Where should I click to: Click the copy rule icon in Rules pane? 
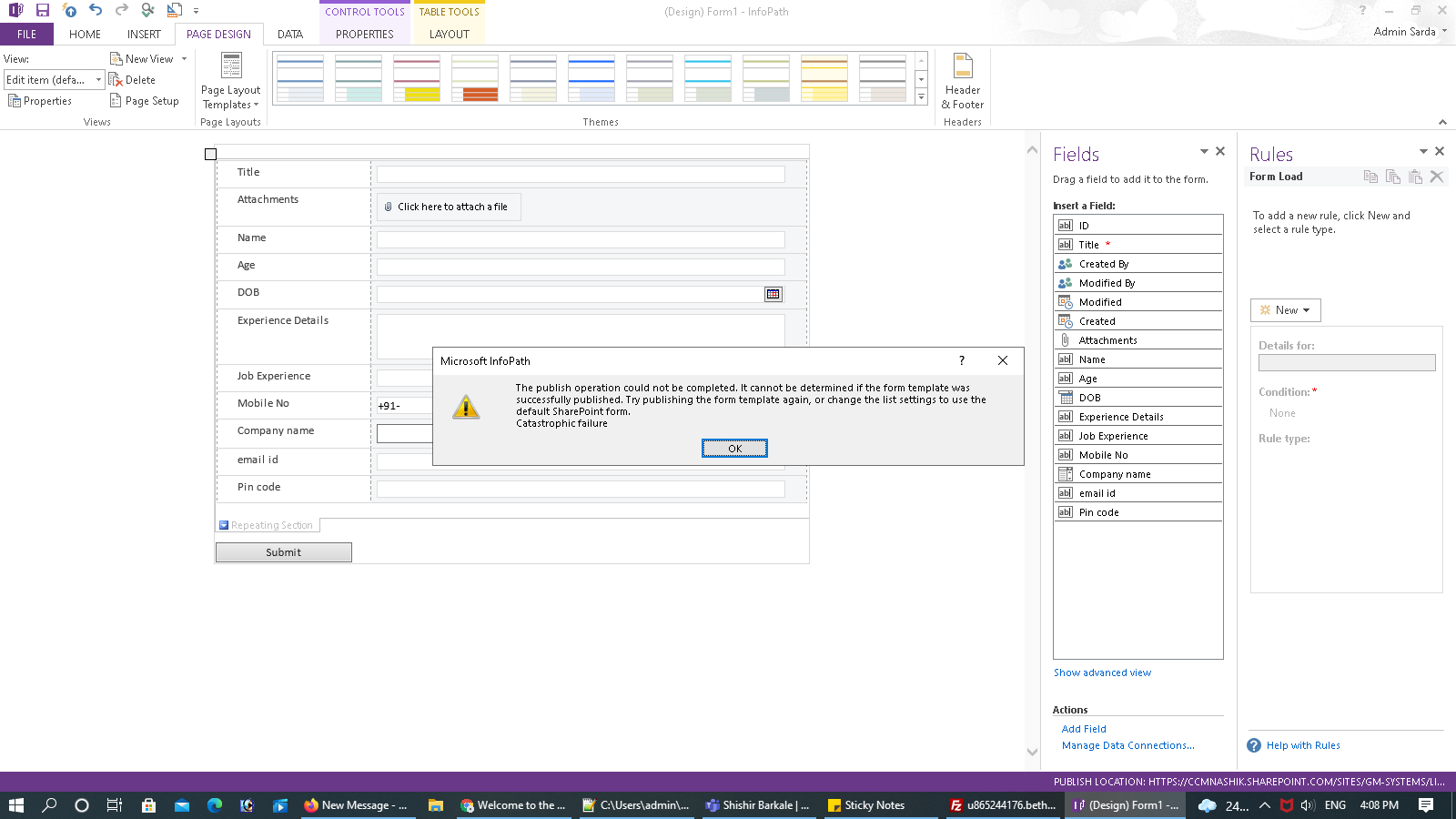click(x=1370, y=177)
